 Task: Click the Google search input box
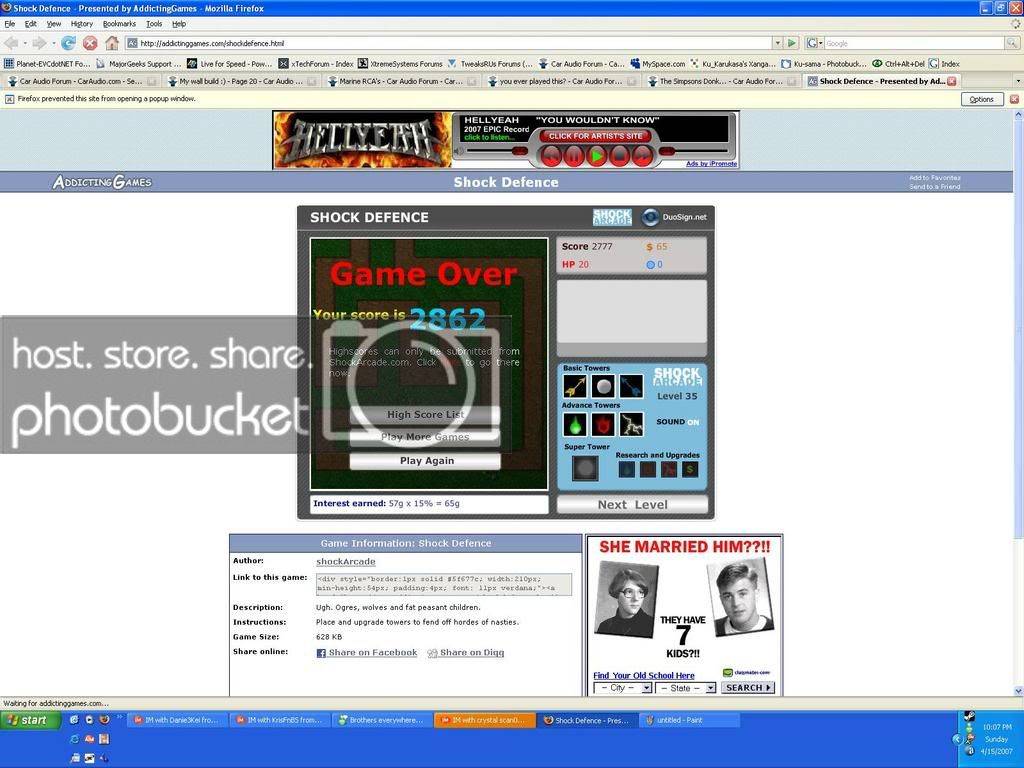click(x=914, y=43)
